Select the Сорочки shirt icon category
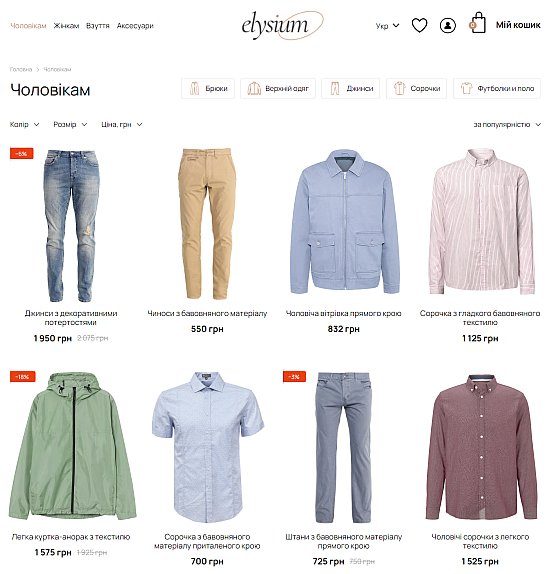 pos(417,88)
